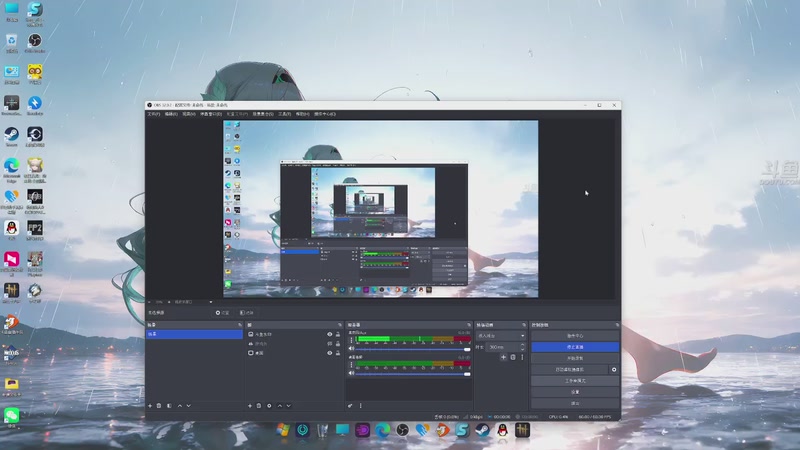Open Windows Start button on taskbar
This screenshot has width=800, height=450.
[x=283, y=430]
